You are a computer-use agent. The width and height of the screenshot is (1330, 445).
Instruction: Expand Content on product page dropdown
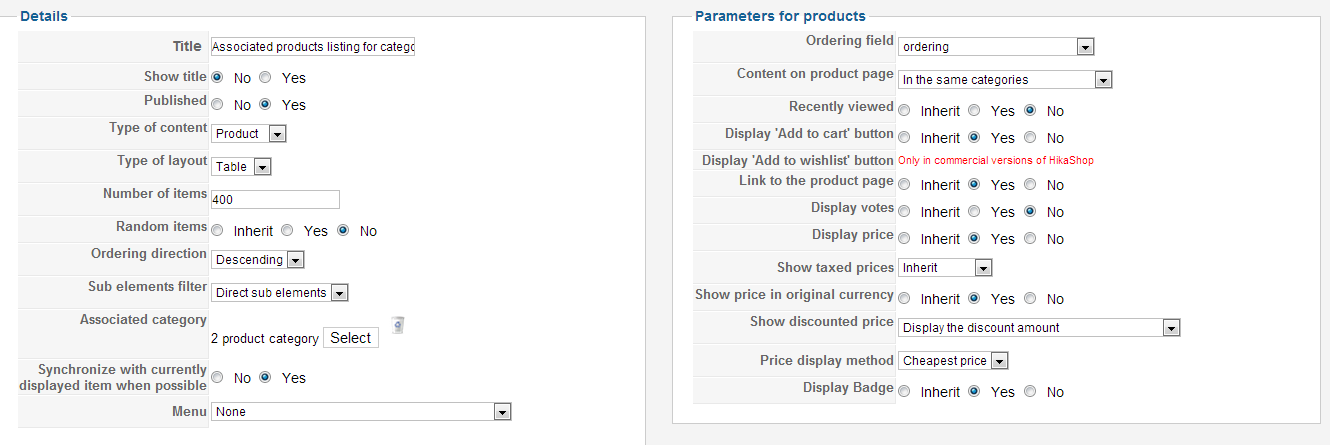(x=1005, y=80)
